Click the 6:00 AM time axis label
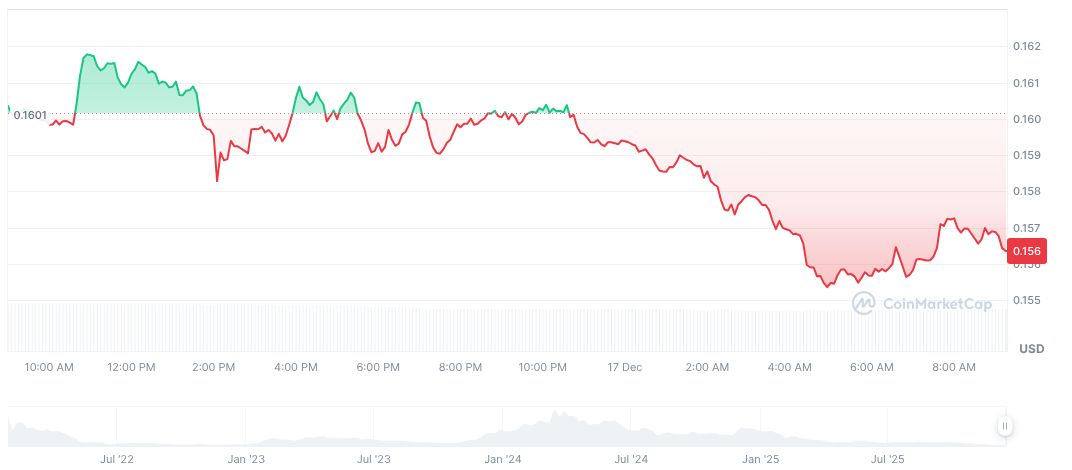The width and height of the screenshot is (1072, 470). [871, 367]
